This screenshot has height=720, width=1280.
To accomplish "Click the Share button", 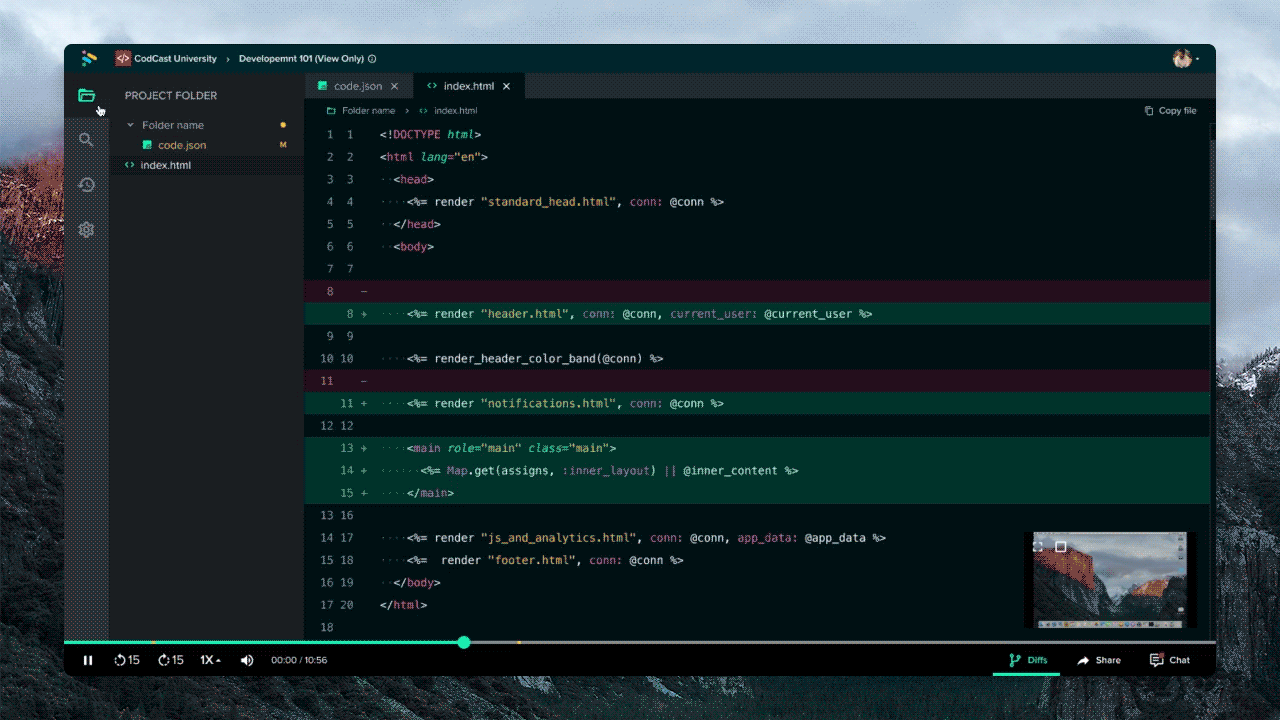I will point(1099,660).
